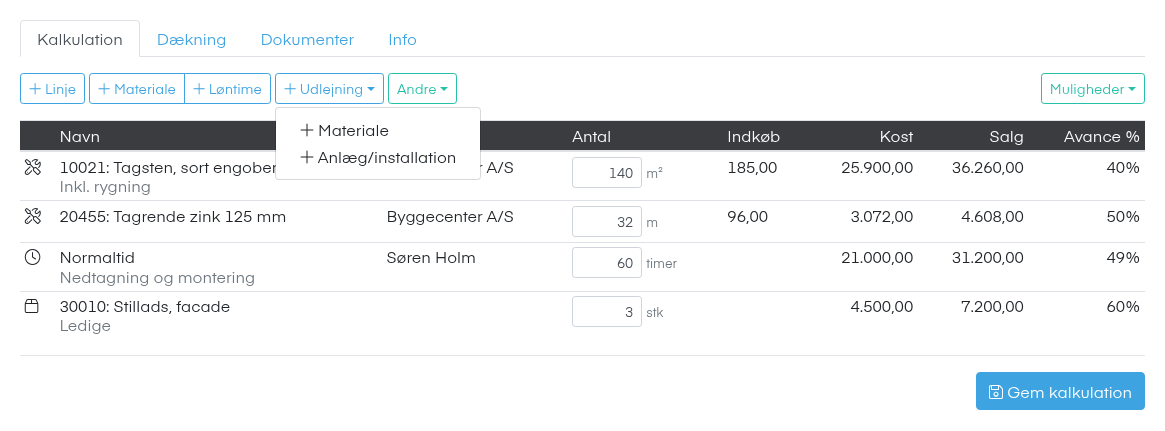This screenshot has width=1165, height=431.
Task: Edit quantity field showing 60
Action: [606, 263]
